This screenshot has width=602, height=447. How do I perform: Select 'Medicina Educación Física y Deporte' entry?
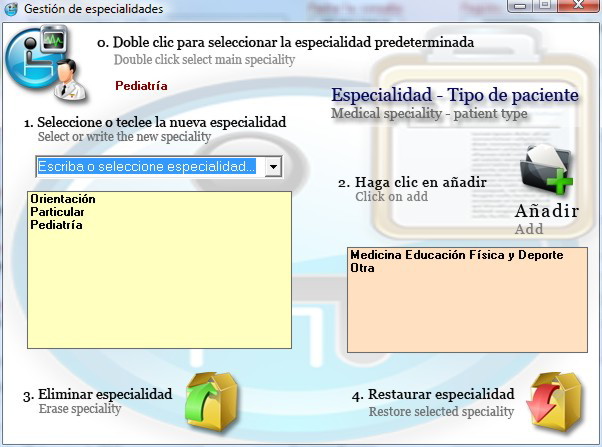click(456, 255)
